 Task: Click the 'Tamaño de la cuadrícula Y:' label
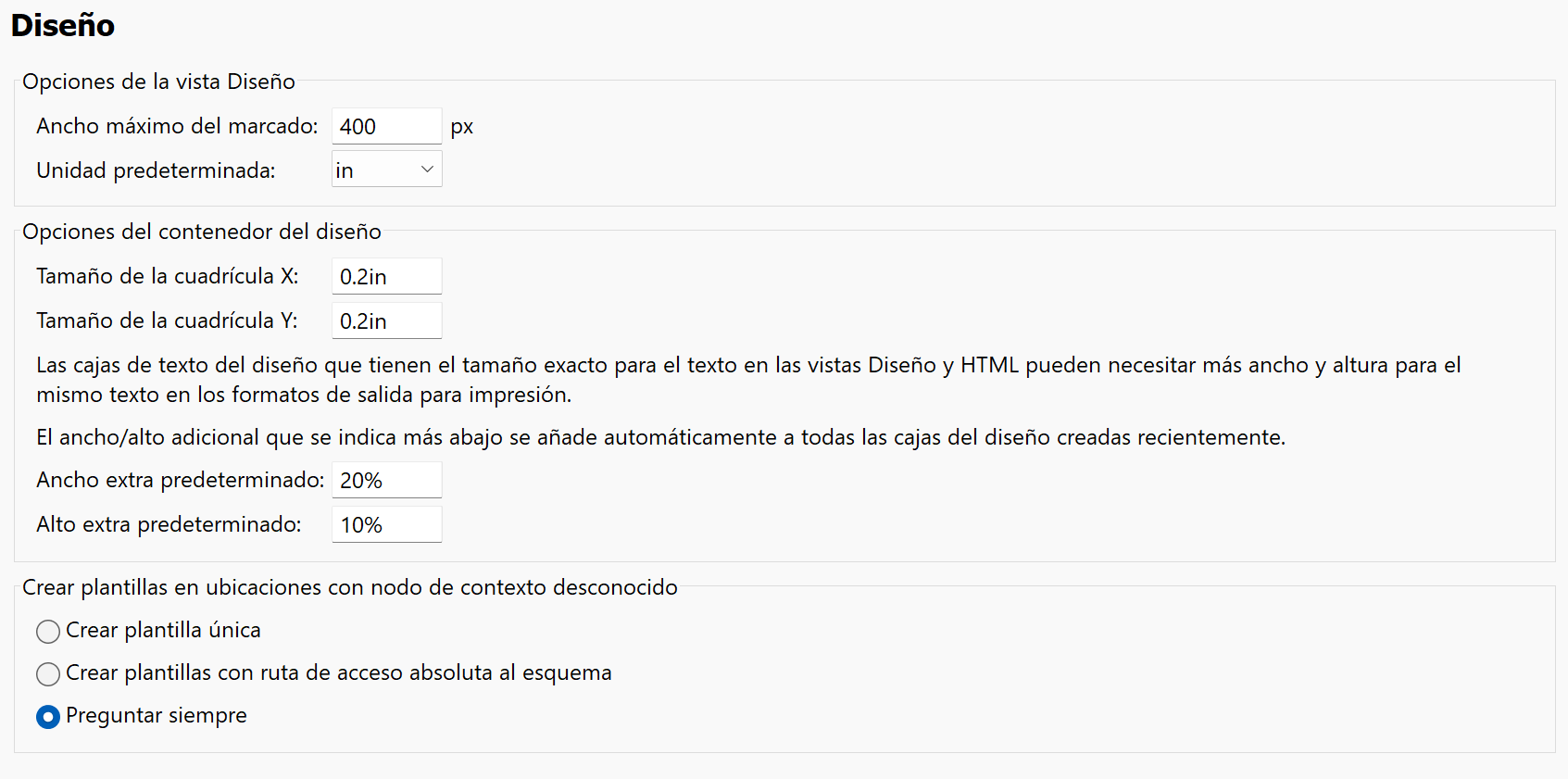pos(168,320)
